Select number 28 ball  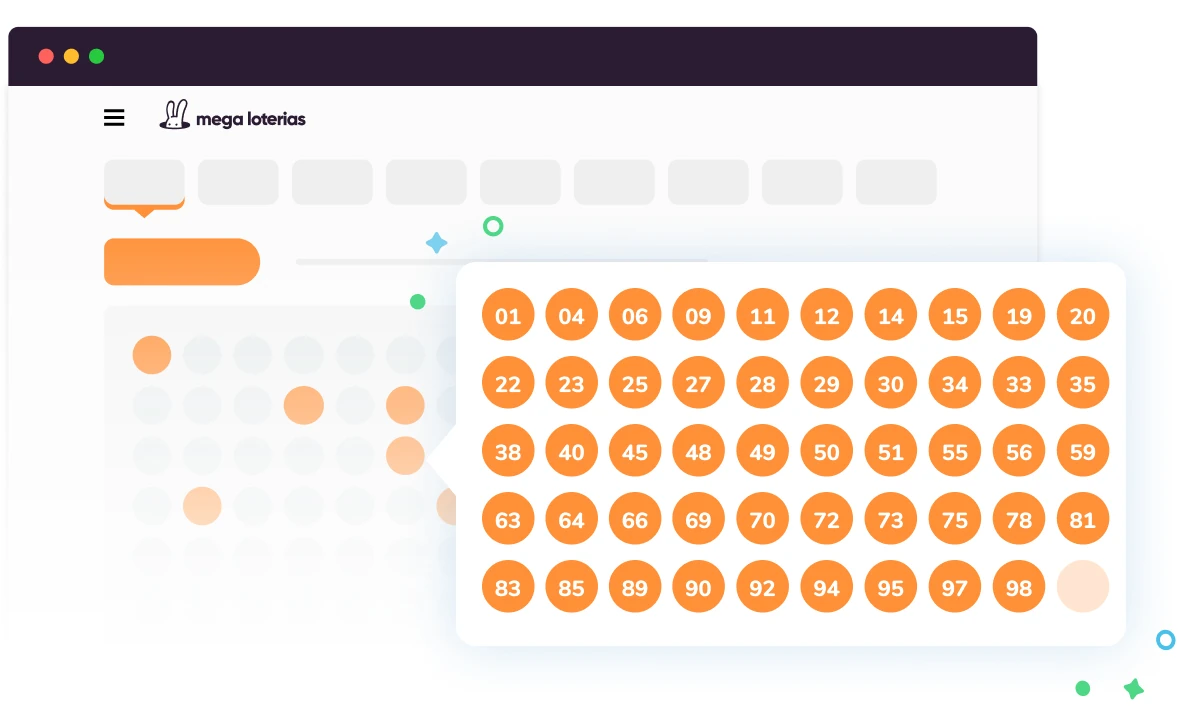click(x=762, y=383)
